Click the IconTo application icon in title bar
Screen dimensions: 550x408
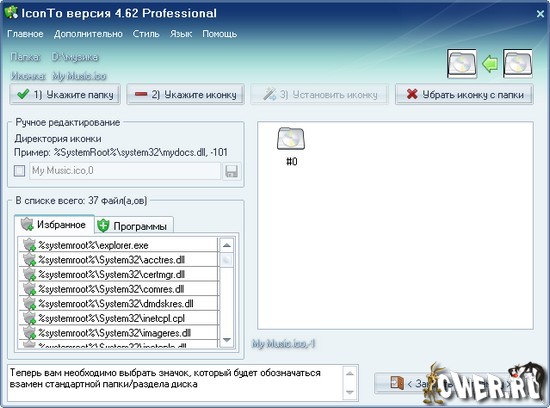pyautogui.click(x=11, y=13)
